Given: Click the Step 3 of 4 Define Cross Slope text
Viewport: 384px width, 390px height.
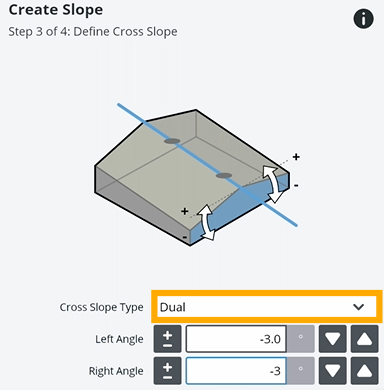Looking at the screenshot, I should click(x=93, y=32).
